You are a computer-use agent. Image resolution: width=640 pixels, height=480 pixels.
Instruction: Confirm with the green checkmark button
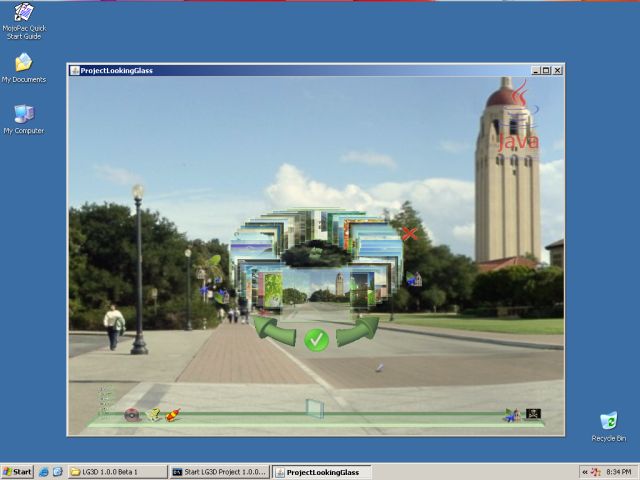pos(316,340)
